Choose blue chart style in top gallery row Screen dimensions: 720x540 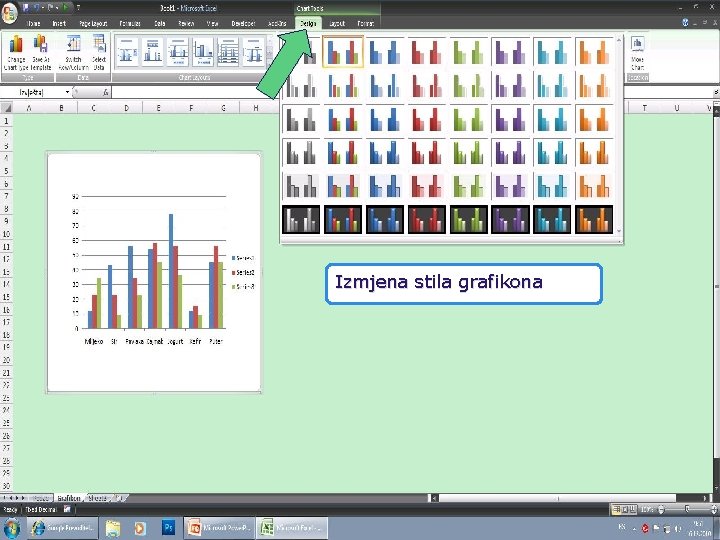click(x=385, y=52)
